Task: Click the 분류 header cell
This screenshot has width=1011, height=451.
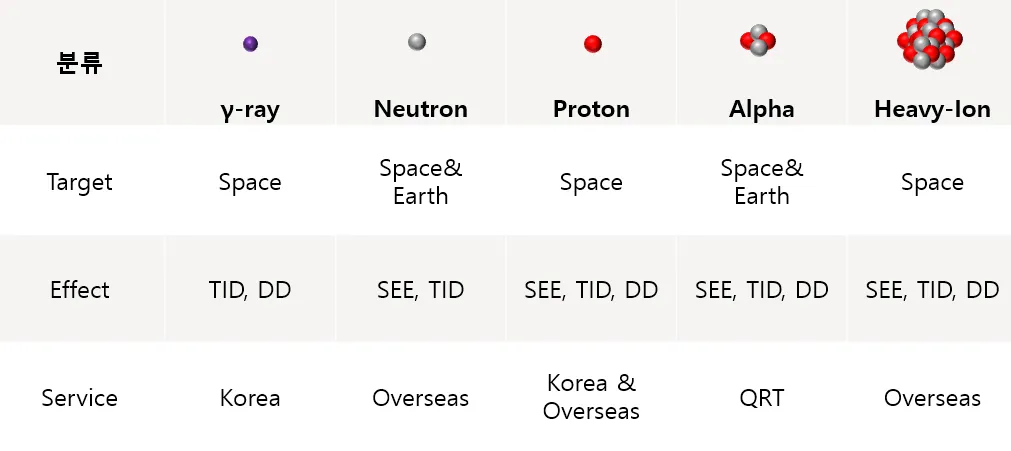Action: (80, 64)
